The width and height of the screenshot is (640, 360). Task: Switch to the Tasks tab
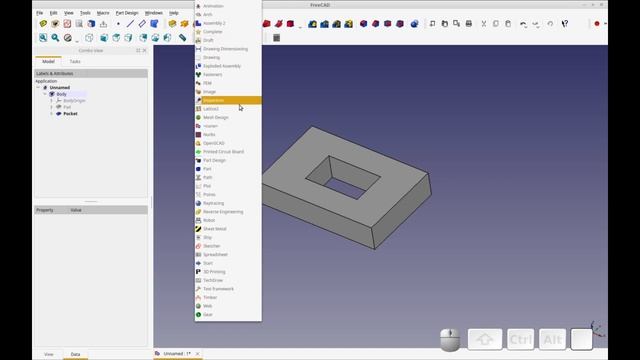click(x=75, y=61)
